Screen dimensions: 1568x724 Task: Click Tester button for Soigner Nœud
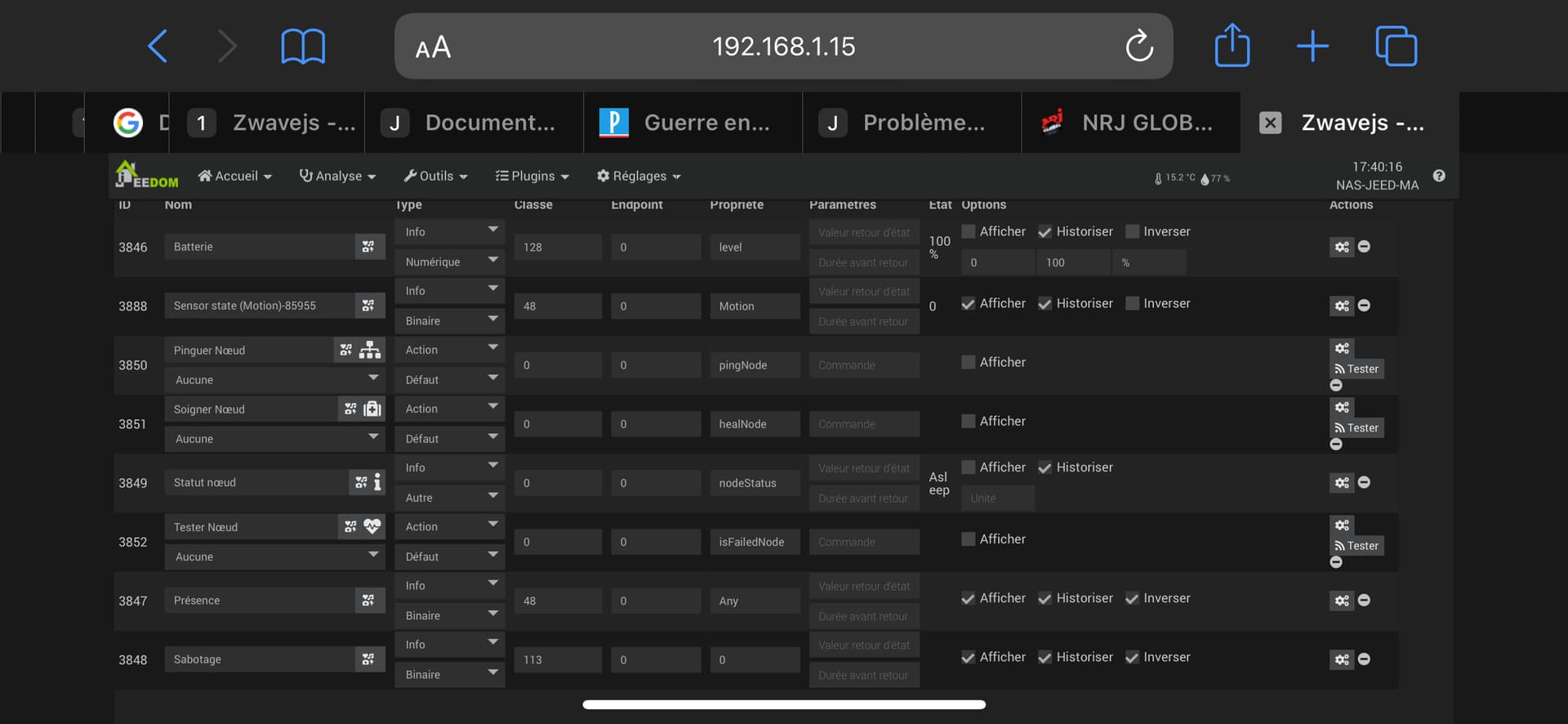[x=1356, y=428]
